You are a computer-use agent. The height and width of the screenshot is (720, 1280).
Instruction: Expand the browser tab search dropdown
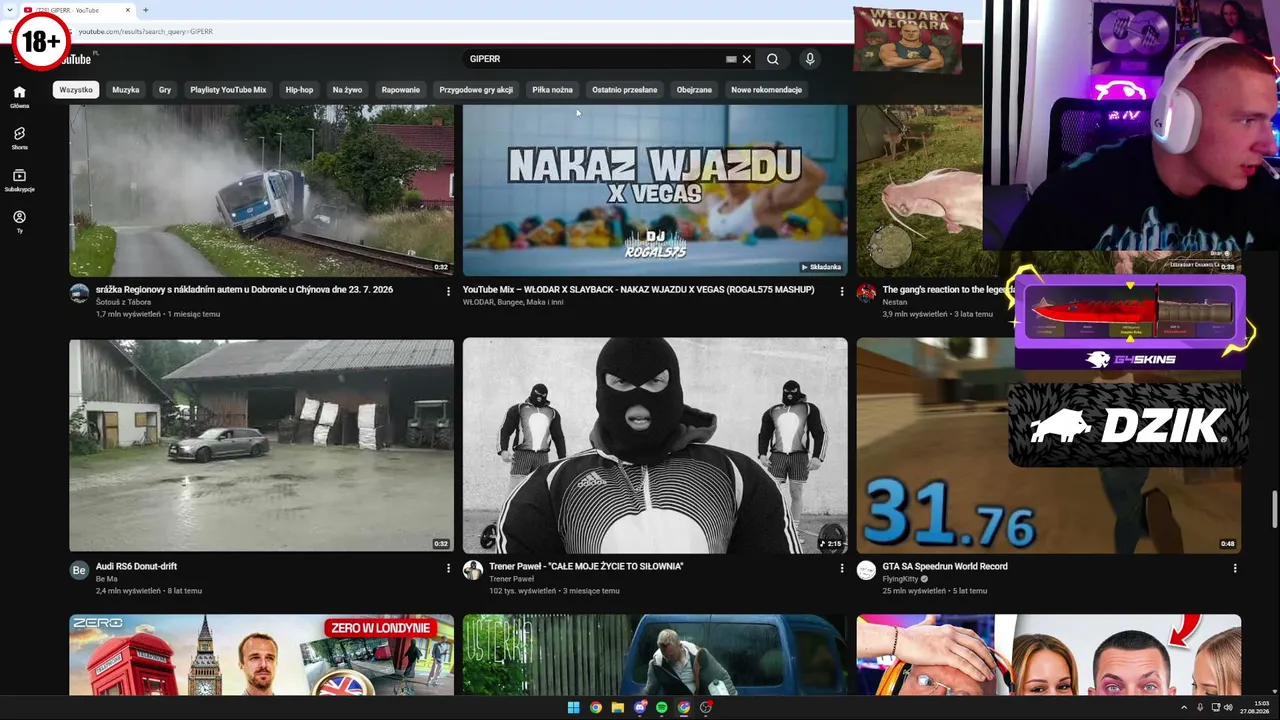coord(8,10)
